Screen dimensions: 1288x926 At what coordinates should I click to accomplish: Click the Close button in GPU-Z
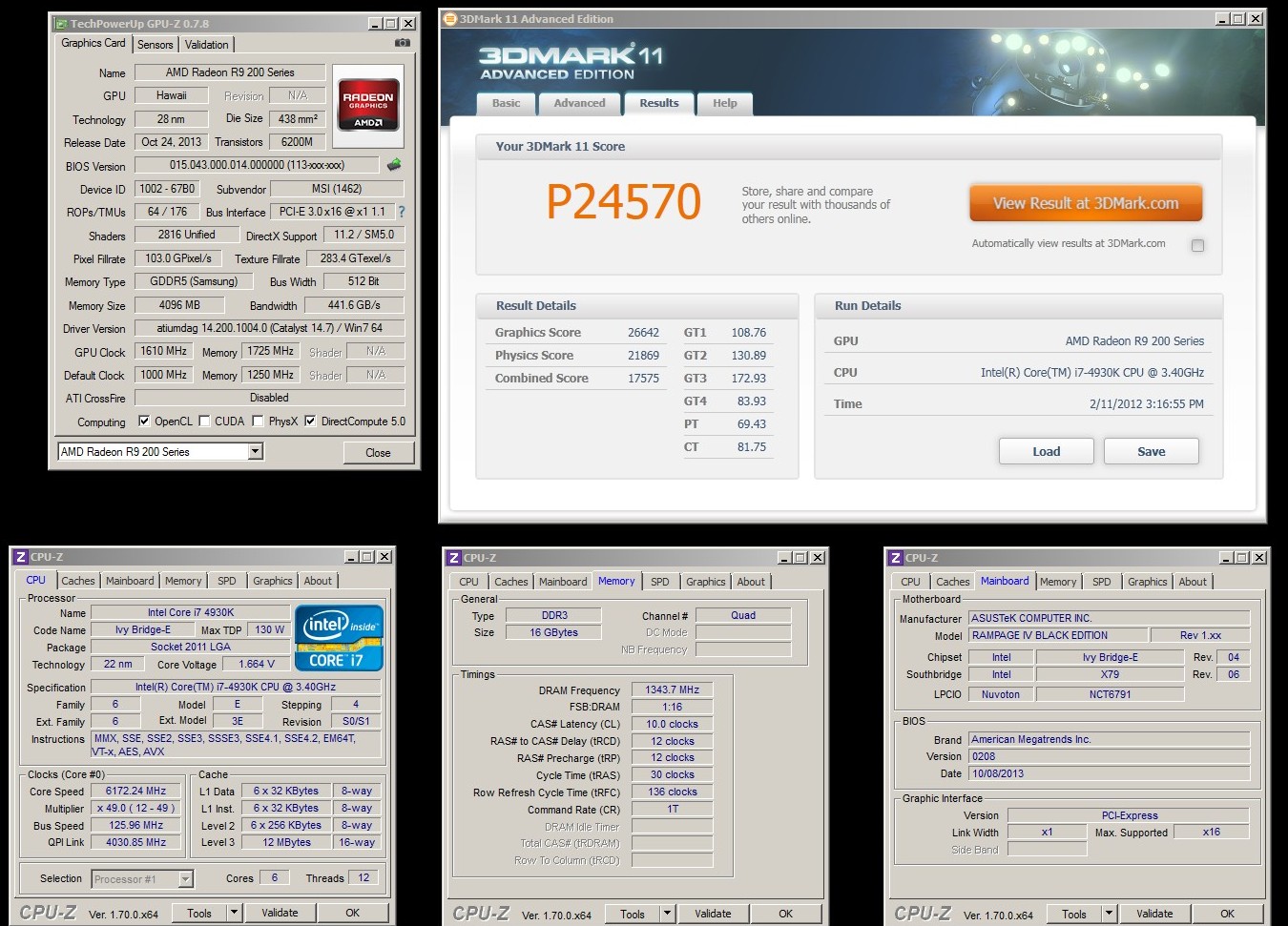click(378, 452)
